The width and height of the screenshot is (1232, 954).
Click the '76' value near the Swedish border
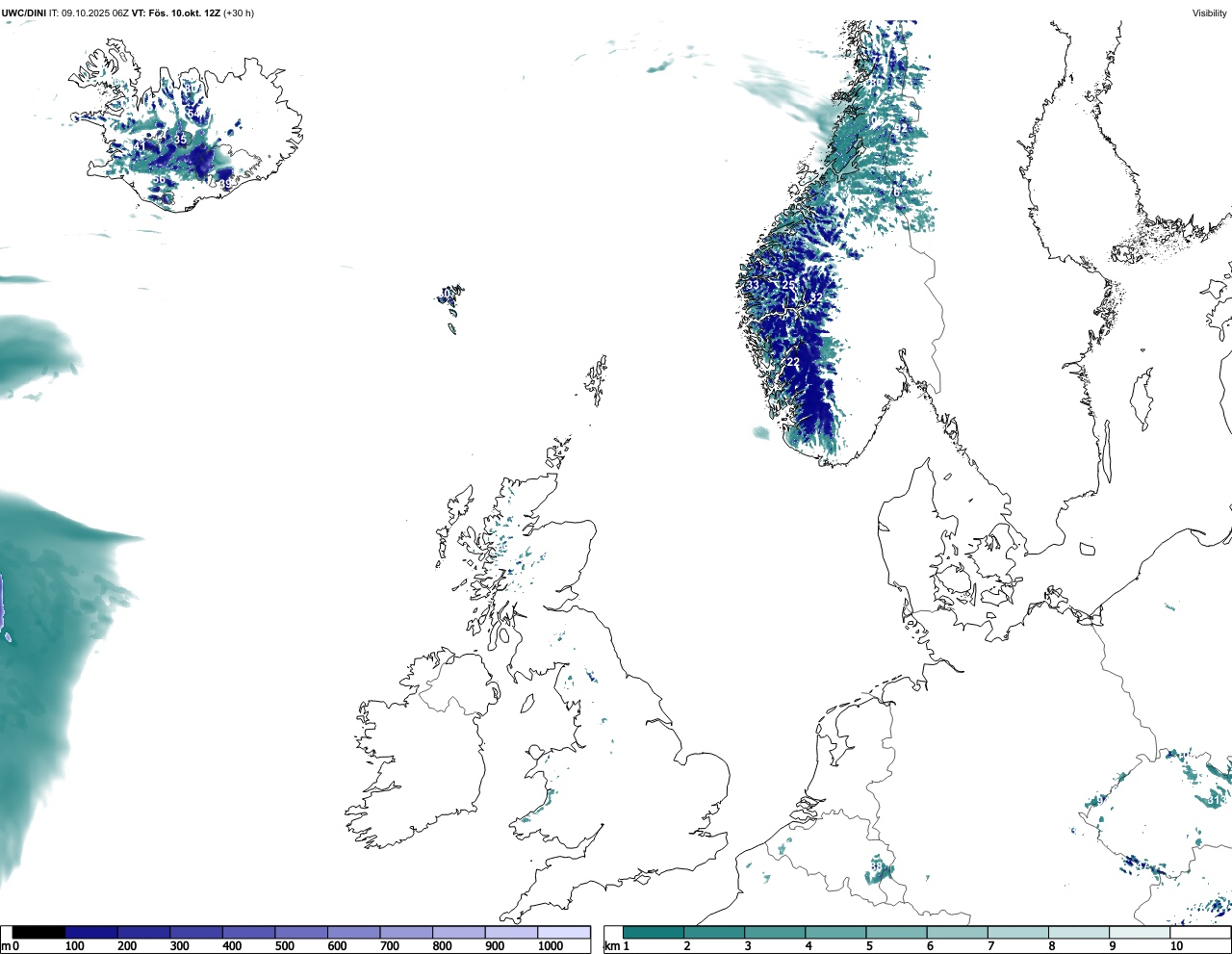[894, 193]
